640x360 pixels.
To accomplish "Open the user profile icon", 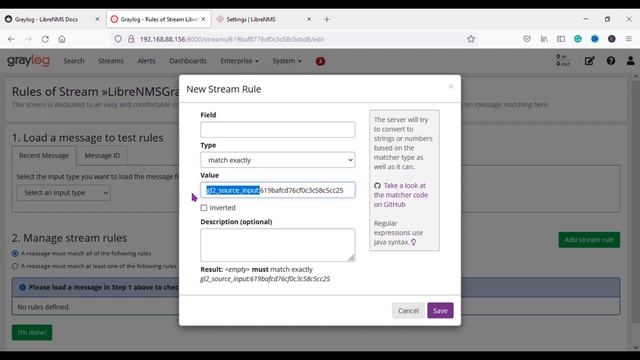I will pos(631,61).
